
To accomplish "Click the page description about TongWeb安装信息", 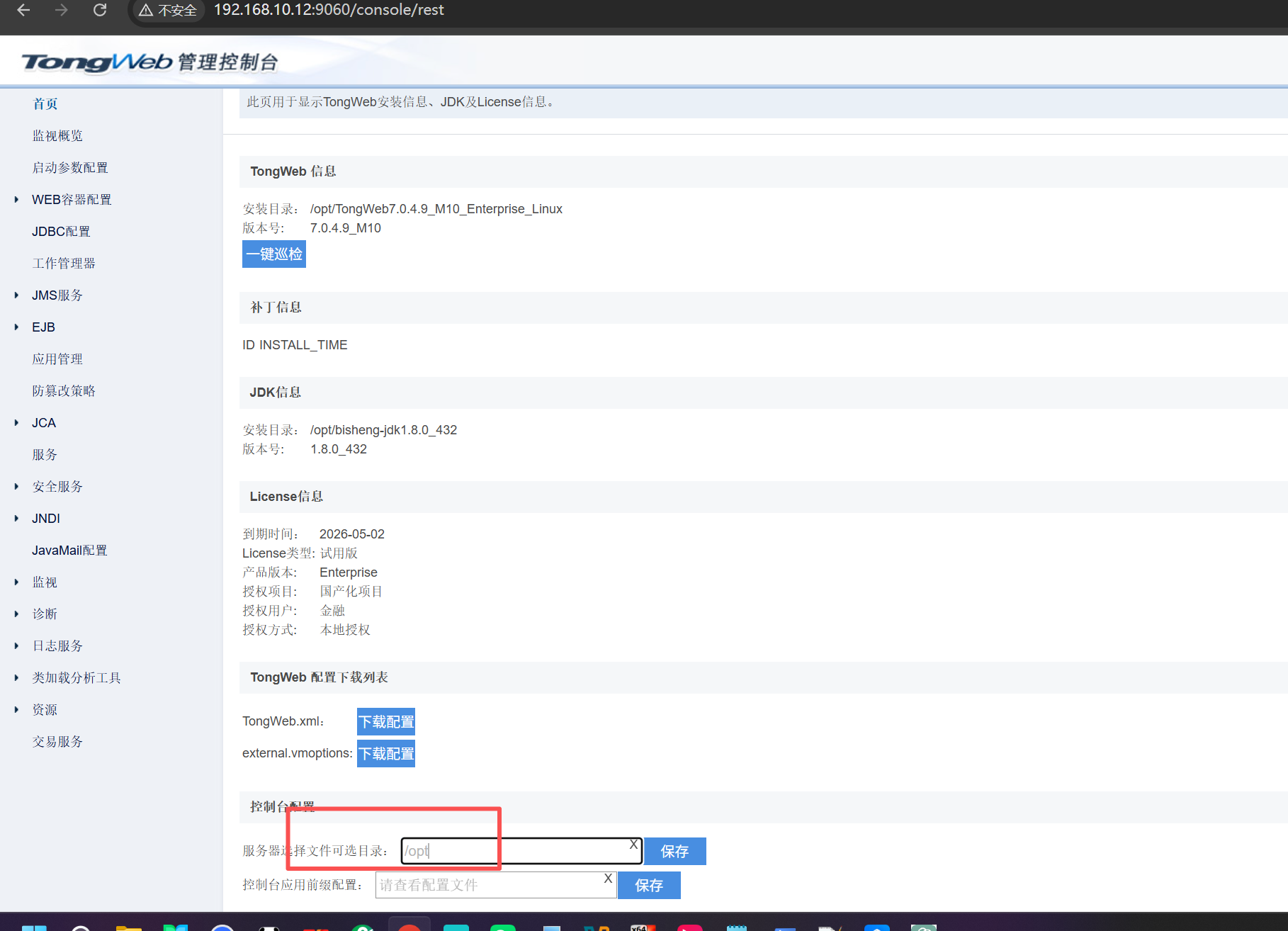I will (x=402, y=102).
